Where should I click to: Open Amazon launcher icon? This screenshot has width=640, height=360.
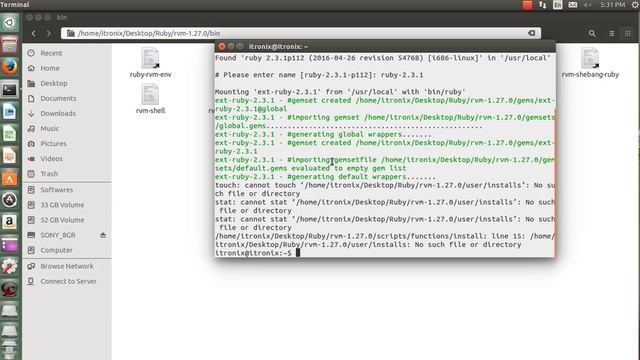(x=9, y=222)
